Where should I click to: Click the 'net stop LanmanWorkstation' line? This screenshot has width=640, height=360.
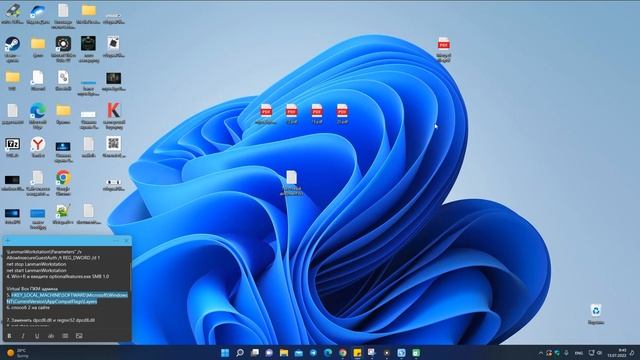(x=36, y=264)
